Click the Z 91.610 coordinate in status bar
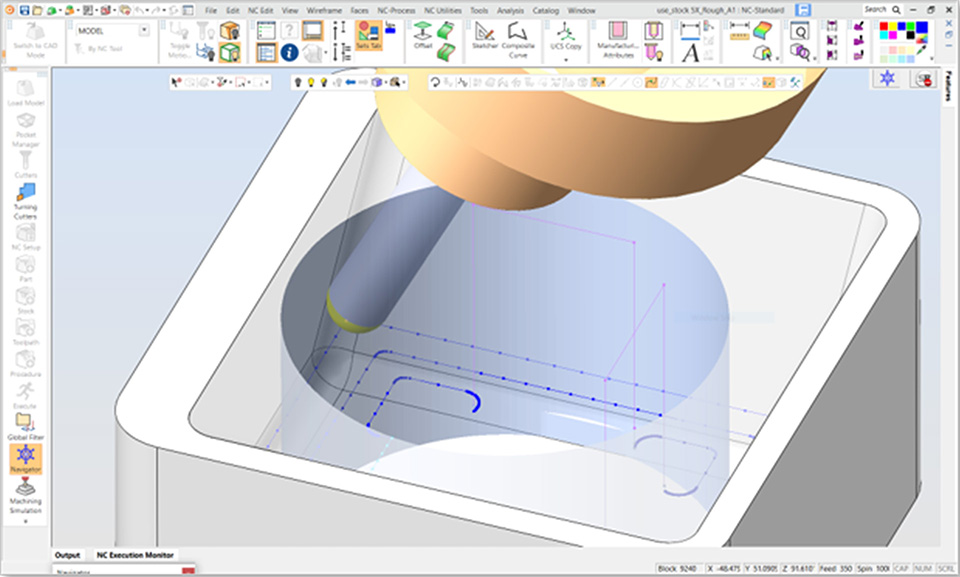The height and width of the screenshot is (577, 960). [x=798, y=568]
